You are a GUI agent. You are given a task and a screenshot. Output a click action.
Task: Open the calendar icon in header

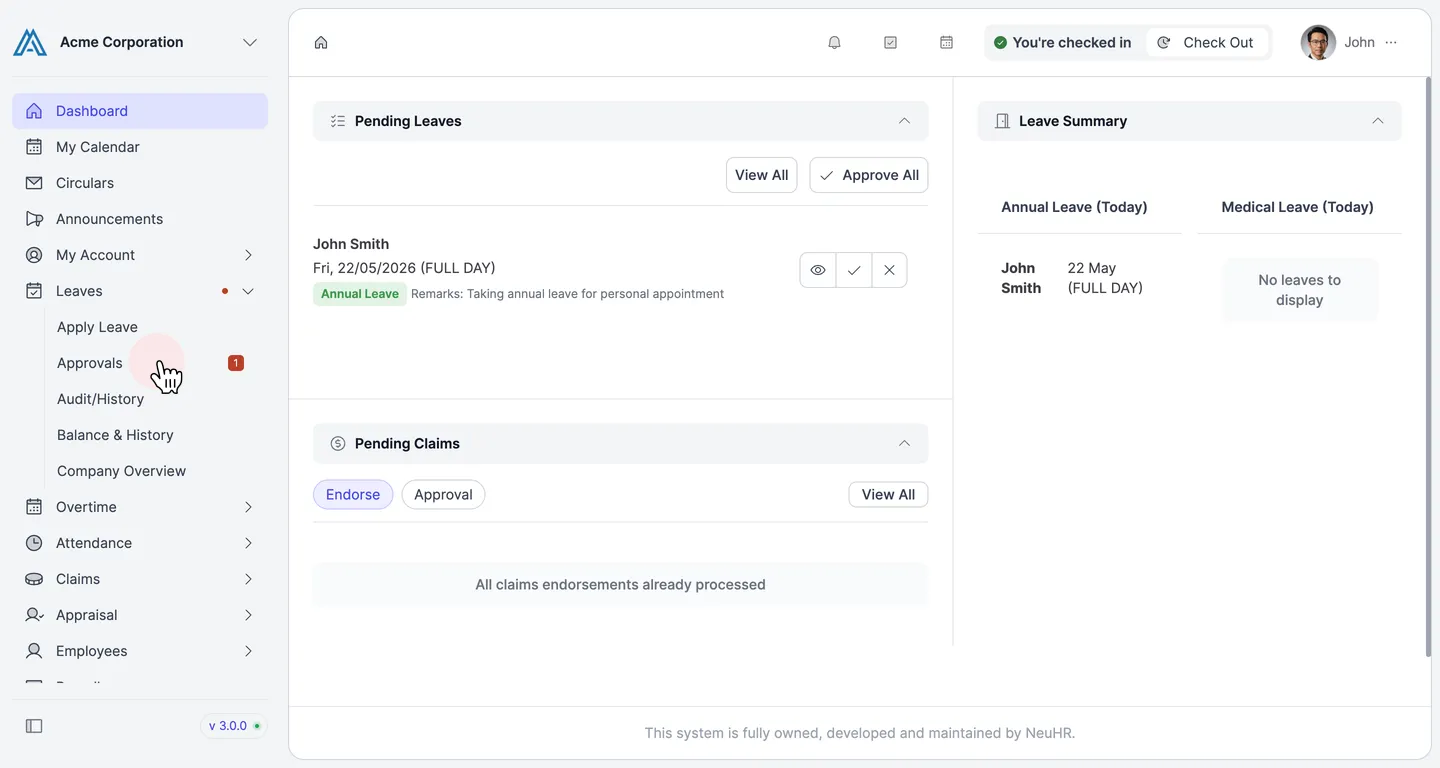pos(946,42)
